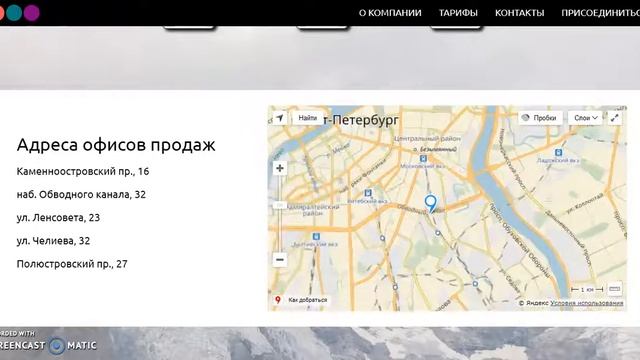Click the Яндекс copyright label
The width and height of the screenshot is (640, 360).
[533, 303]
